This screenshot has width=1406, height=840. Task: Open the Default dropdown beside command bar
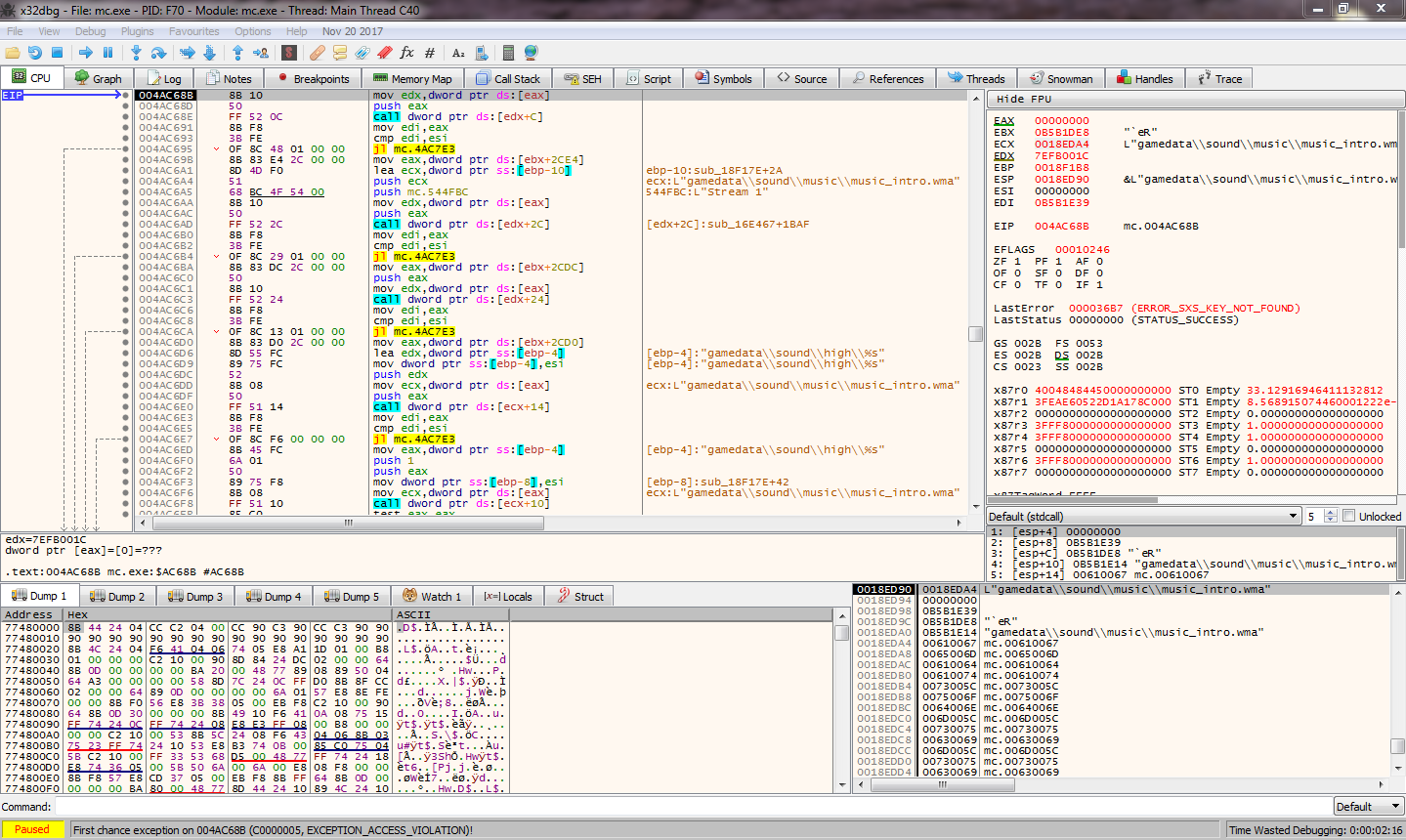pos(1368,807)
